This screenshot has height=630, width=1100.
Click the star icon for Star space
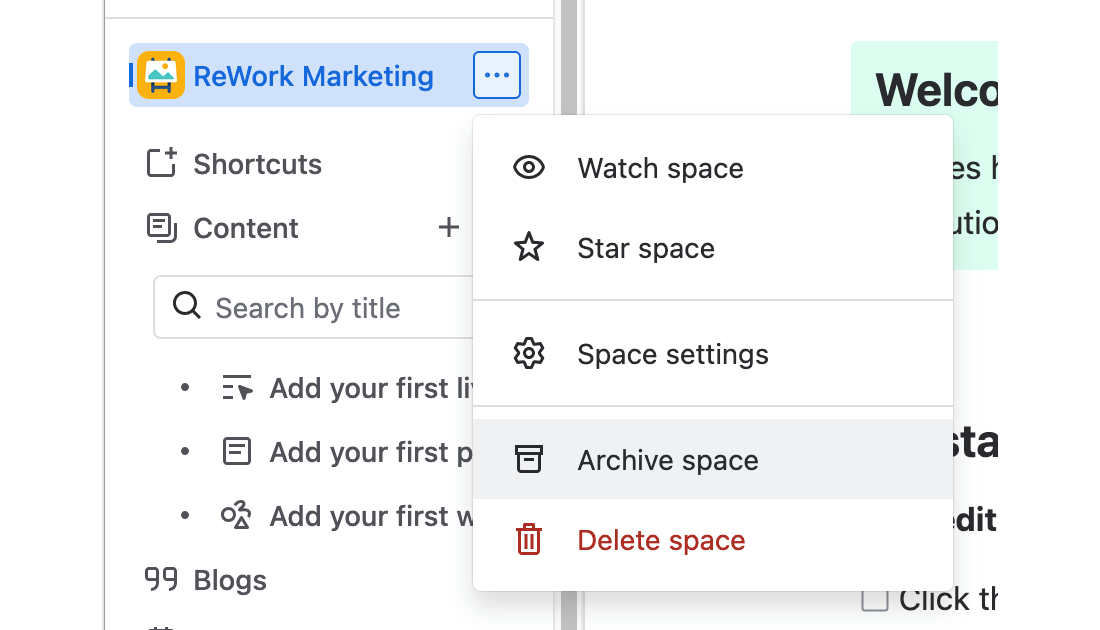click(x=528, y=247)
